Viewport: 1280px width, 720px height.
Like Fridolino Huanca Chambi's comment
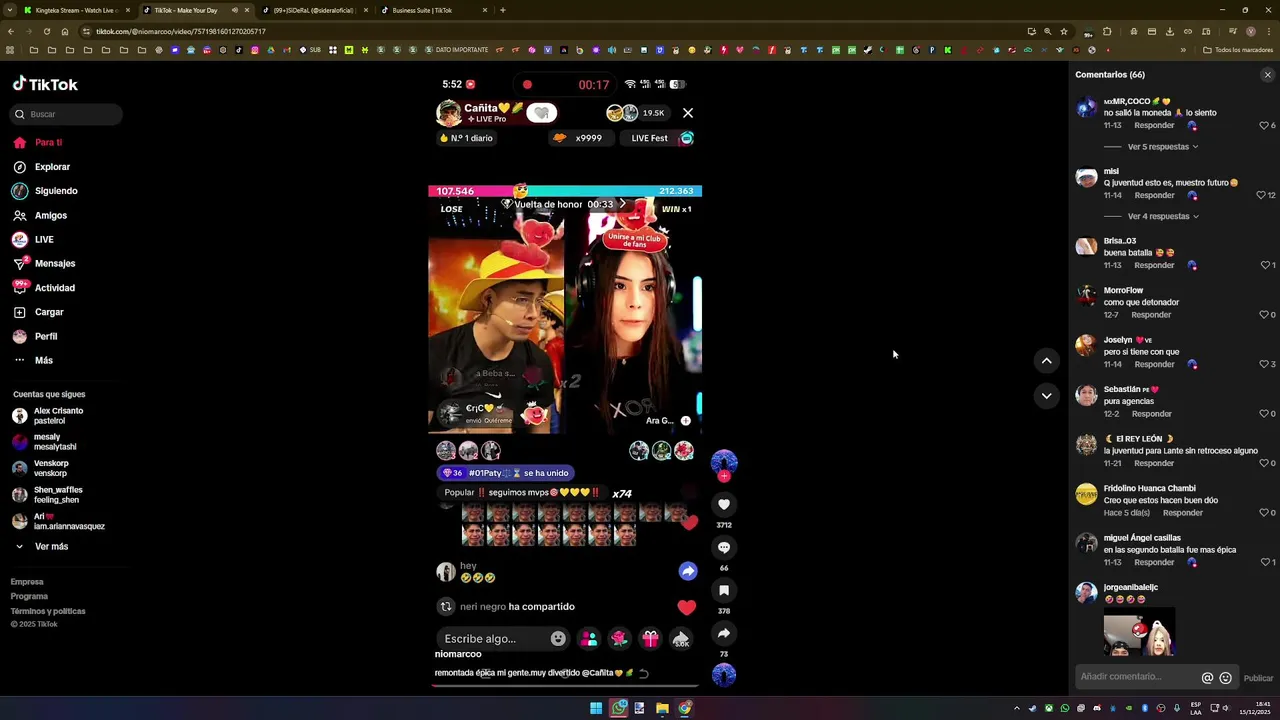click(1264, 513)
